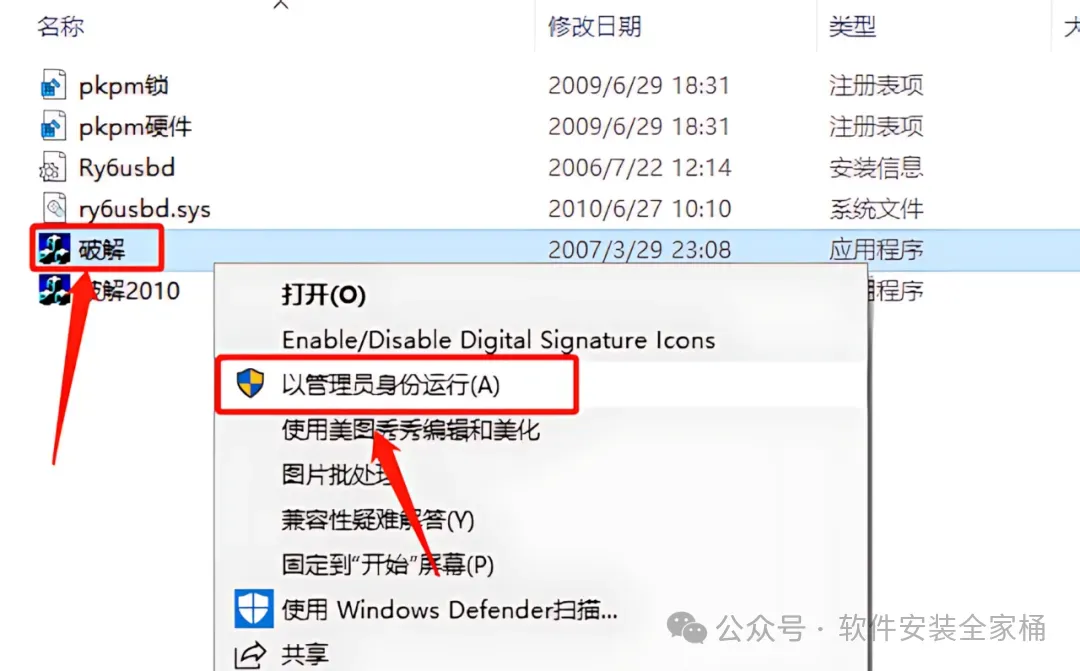Image resolution: width=1080 pixels, height=671 pixels.
Task: Select the 破解 application icon
Action: (54, 249)
